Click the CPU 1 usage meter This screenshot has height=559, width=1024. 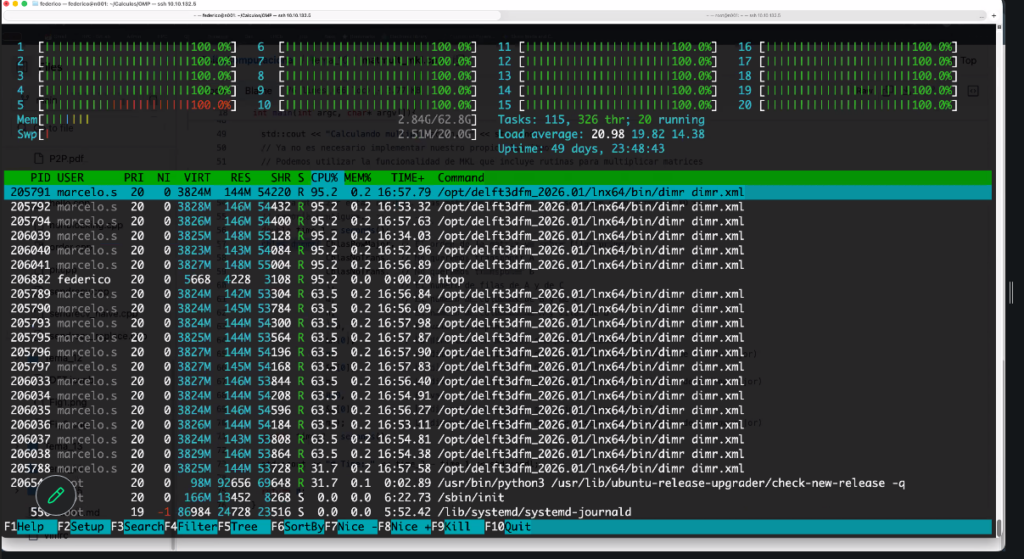click(x=127, y=47)
